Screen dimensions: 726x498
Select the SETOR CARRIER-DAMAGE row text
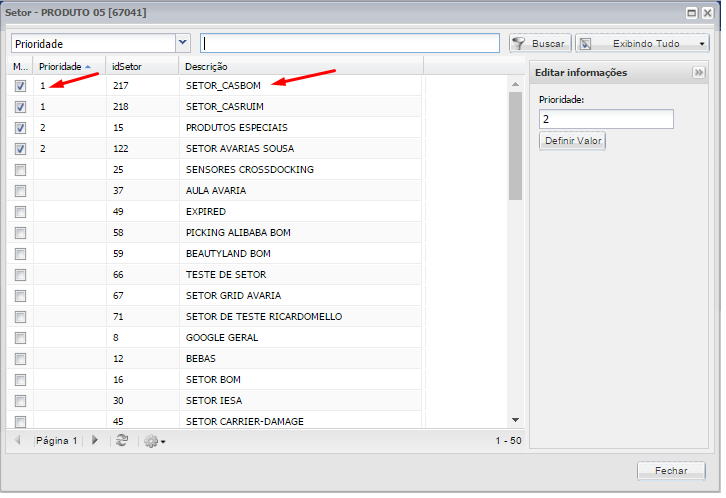click(245, 422)
